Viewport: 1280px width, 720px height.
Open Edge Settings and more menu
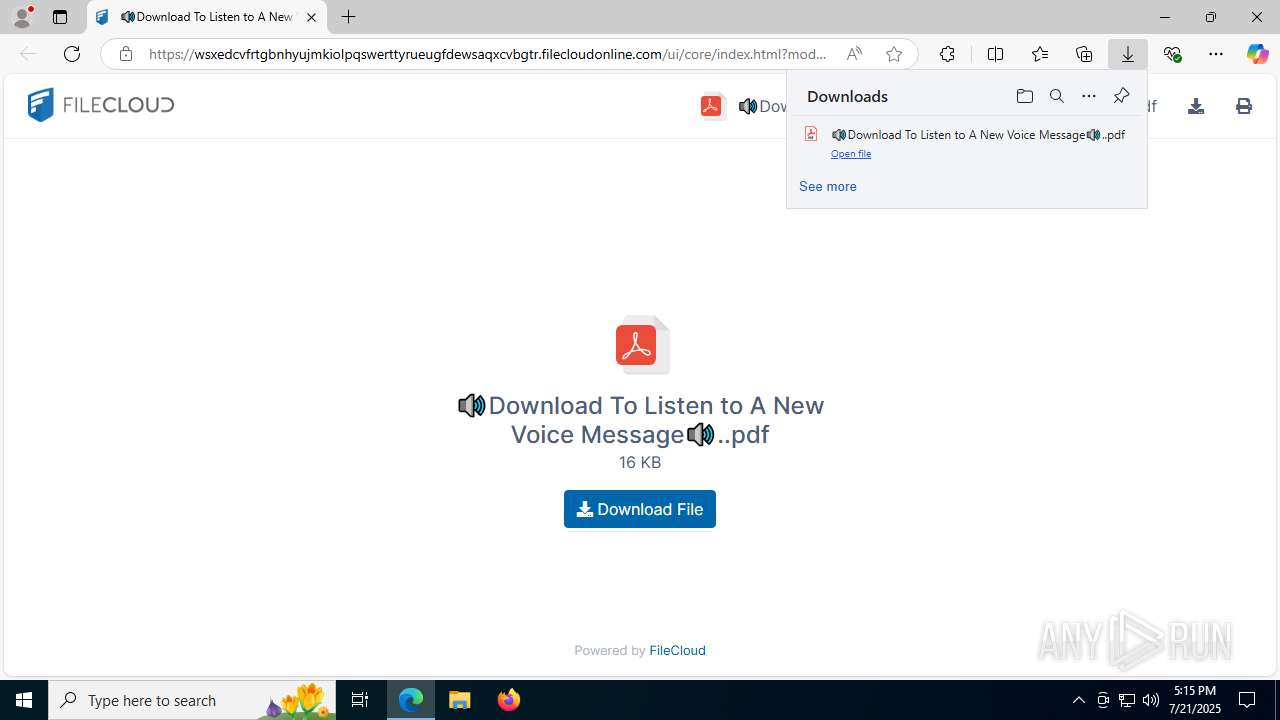(x=1216, y=54)
